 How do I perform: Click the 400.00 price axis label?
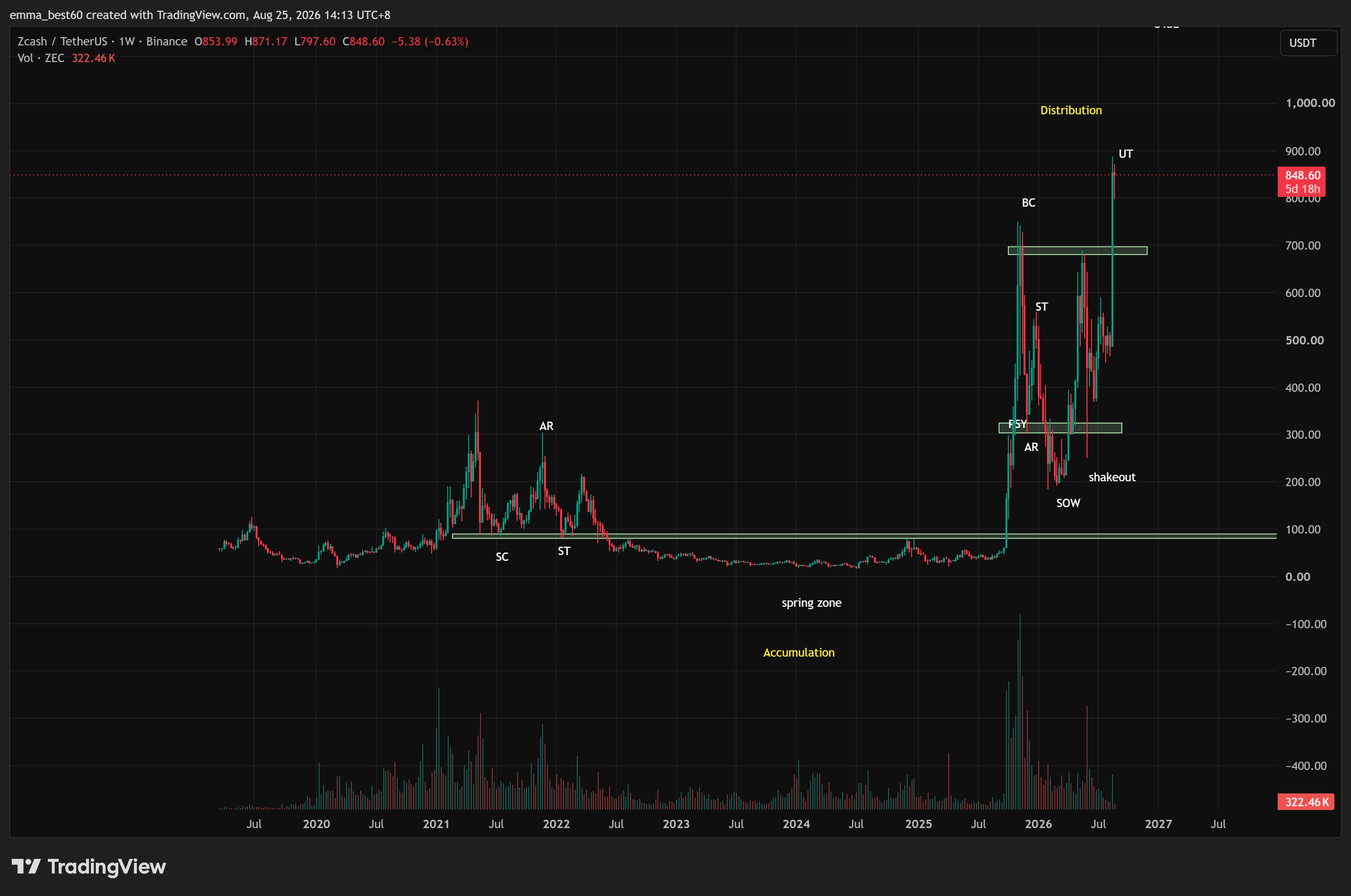pos(1303,388)
